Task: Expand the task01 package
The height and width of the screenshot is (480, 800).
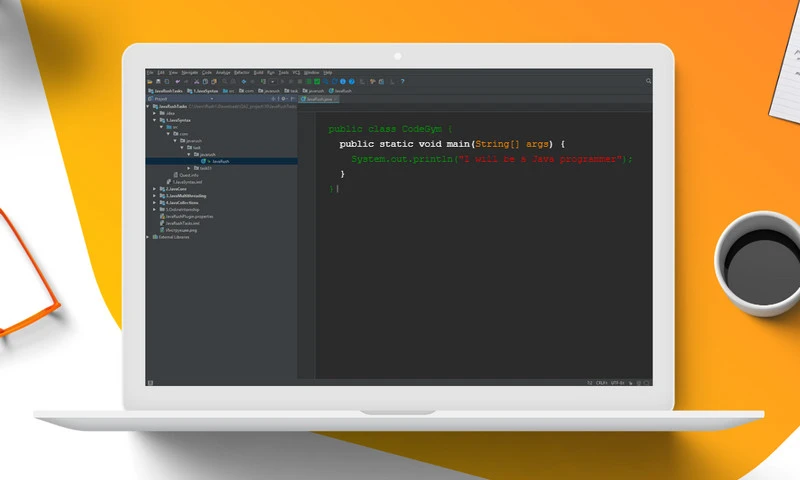Action: point(188,168)
